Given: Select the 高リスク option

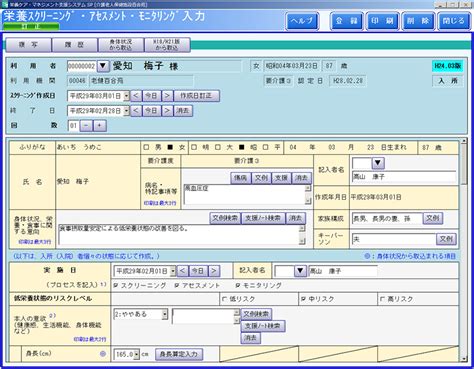Looking at the screenshot, I should click(382, 299).
